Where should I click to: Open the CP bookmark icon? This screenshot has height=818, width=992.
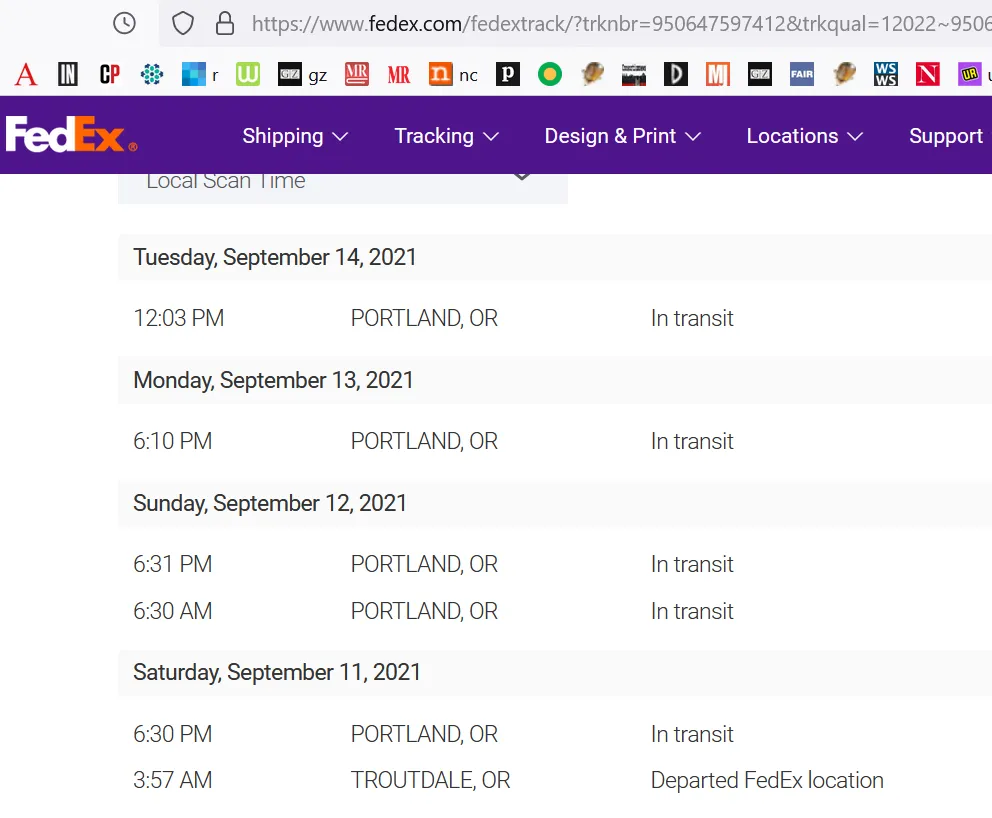click(x=110, y=74)
